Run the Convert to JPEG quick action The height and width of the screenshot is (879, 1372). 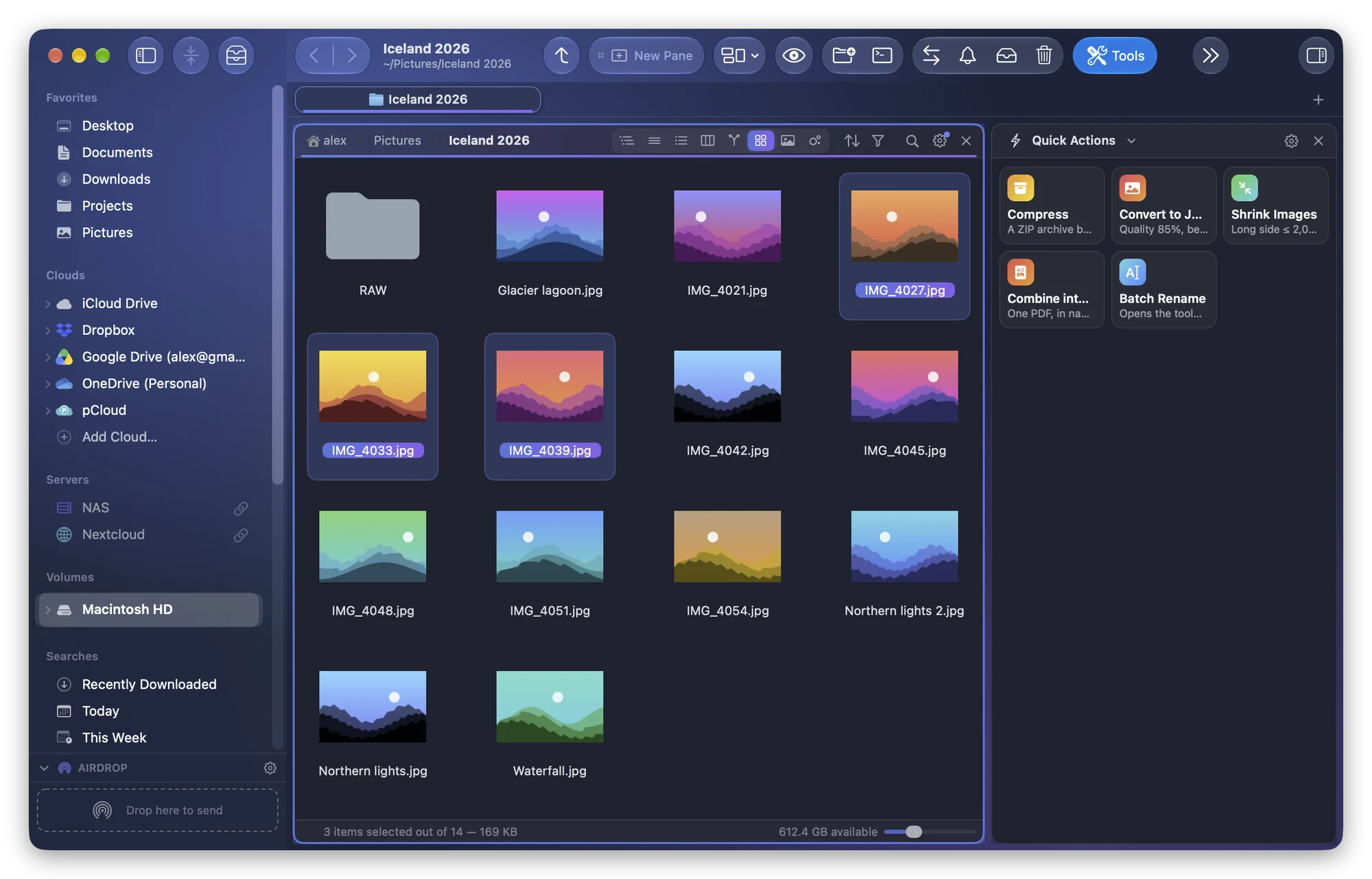pos(1163,205)
